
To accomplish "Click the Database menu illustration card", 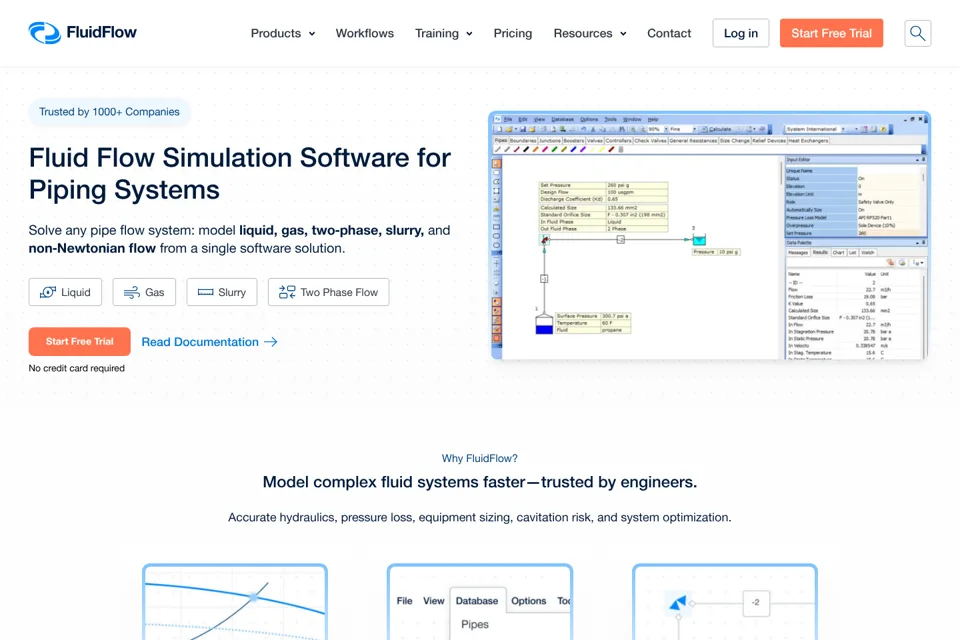I will (480, 601).
